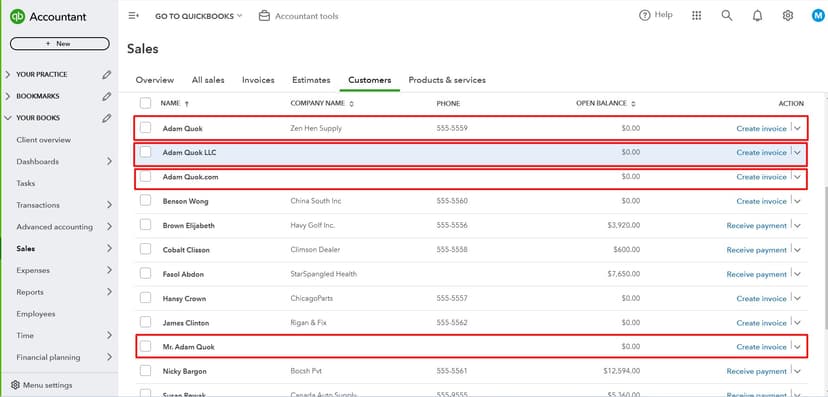Open Hansy Crown customer name
This screenshot has width=828, height=397.
click(184, 298)
